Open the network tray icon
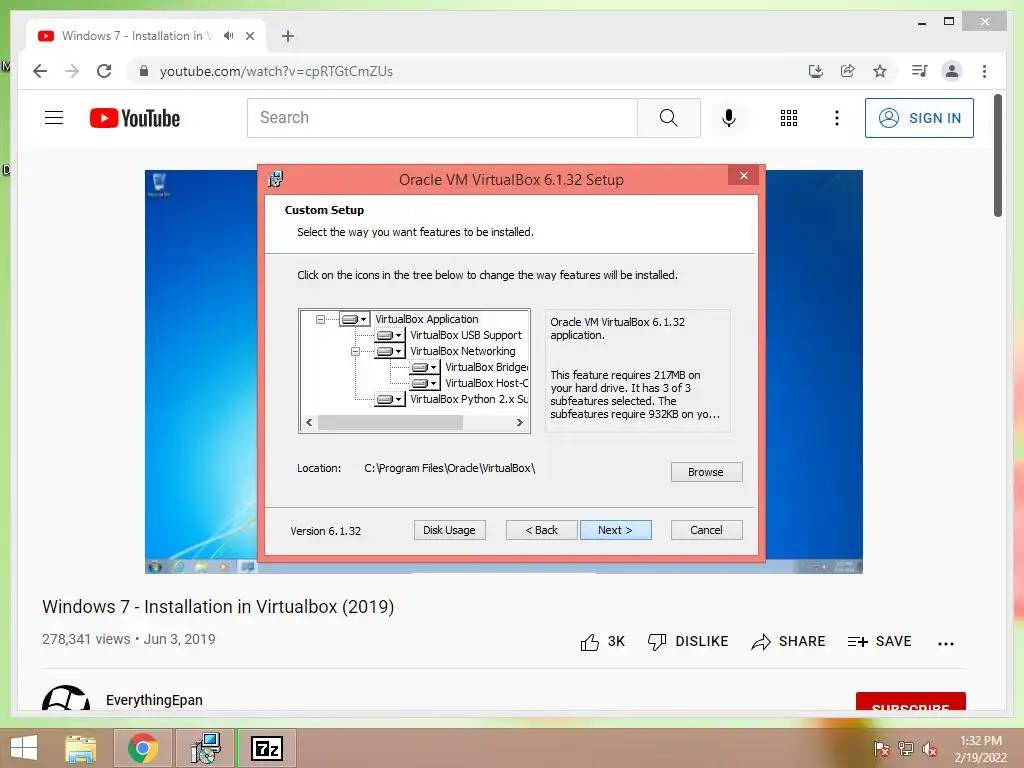 coord(906,748)
